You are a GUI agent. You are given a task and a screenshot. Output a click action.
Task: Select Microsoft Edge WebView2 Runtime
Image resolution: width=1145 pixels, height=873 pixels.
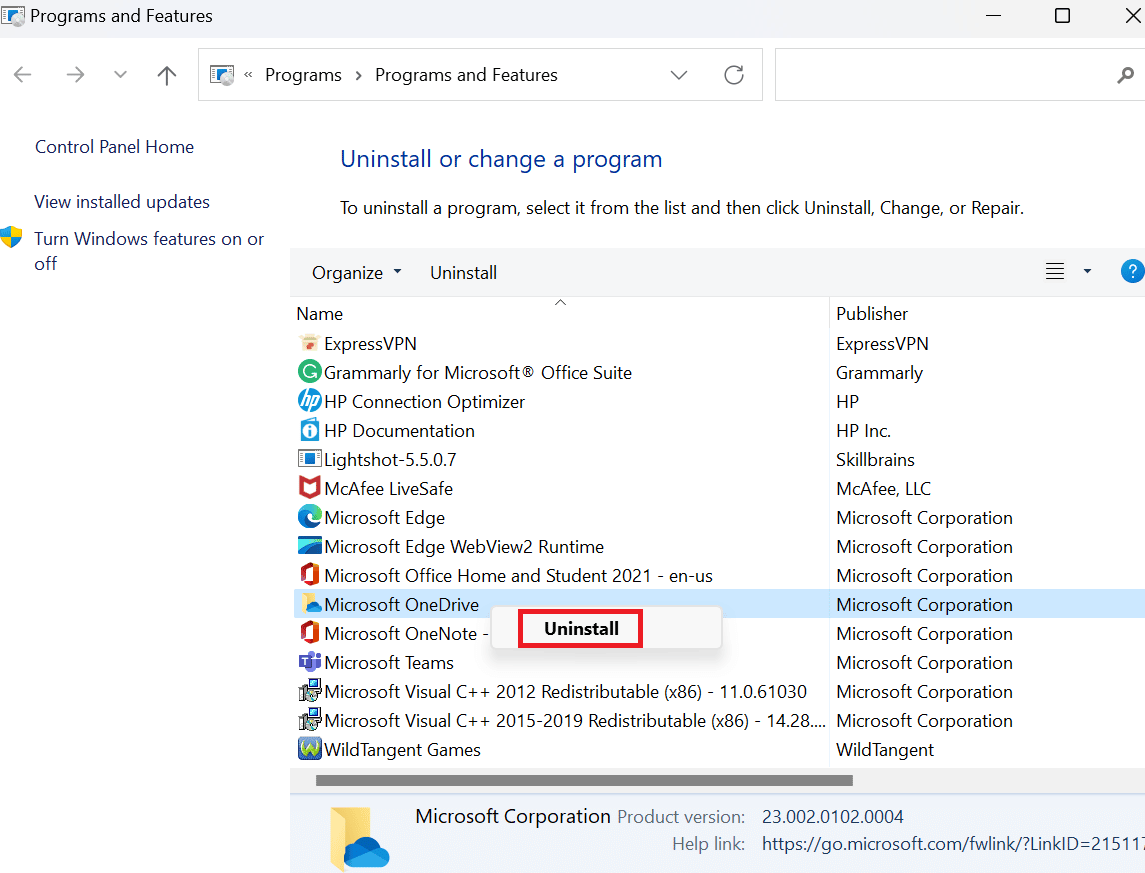coord(464,547)
